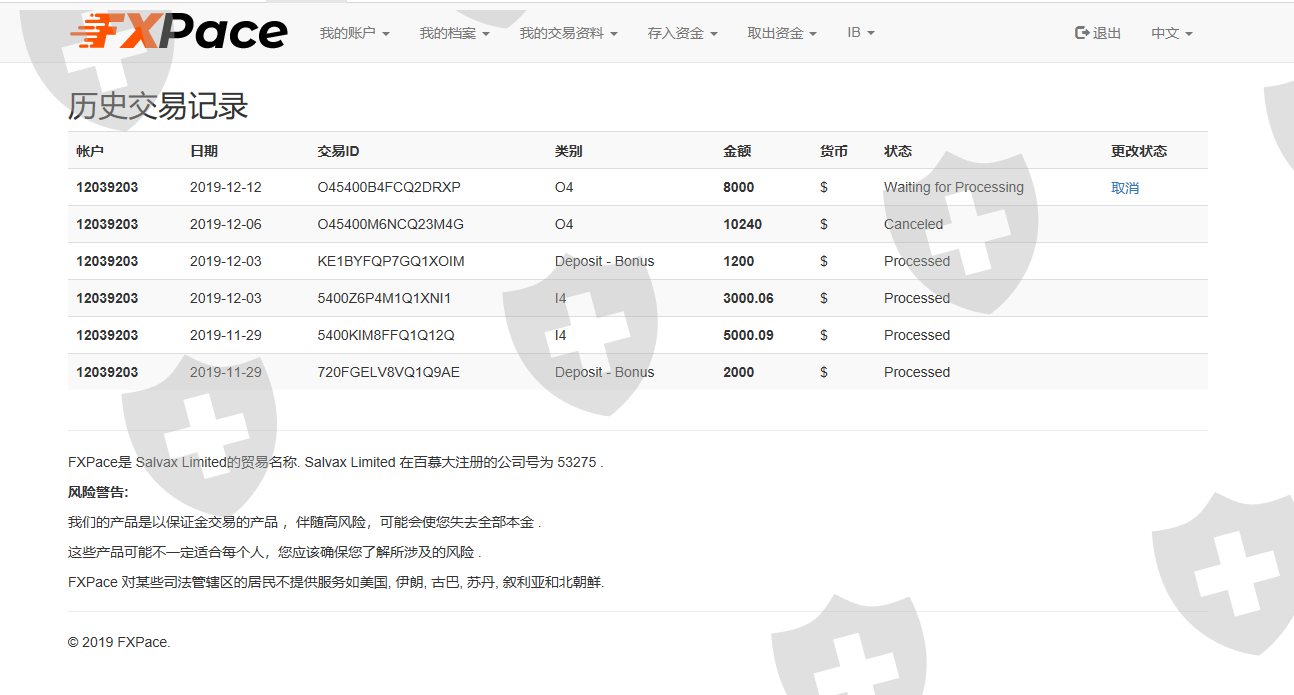Select transaction ID O45400B4FCQ2DRXP
Image resolution: width=1294 pixels, height=695 pixels.
388,187
